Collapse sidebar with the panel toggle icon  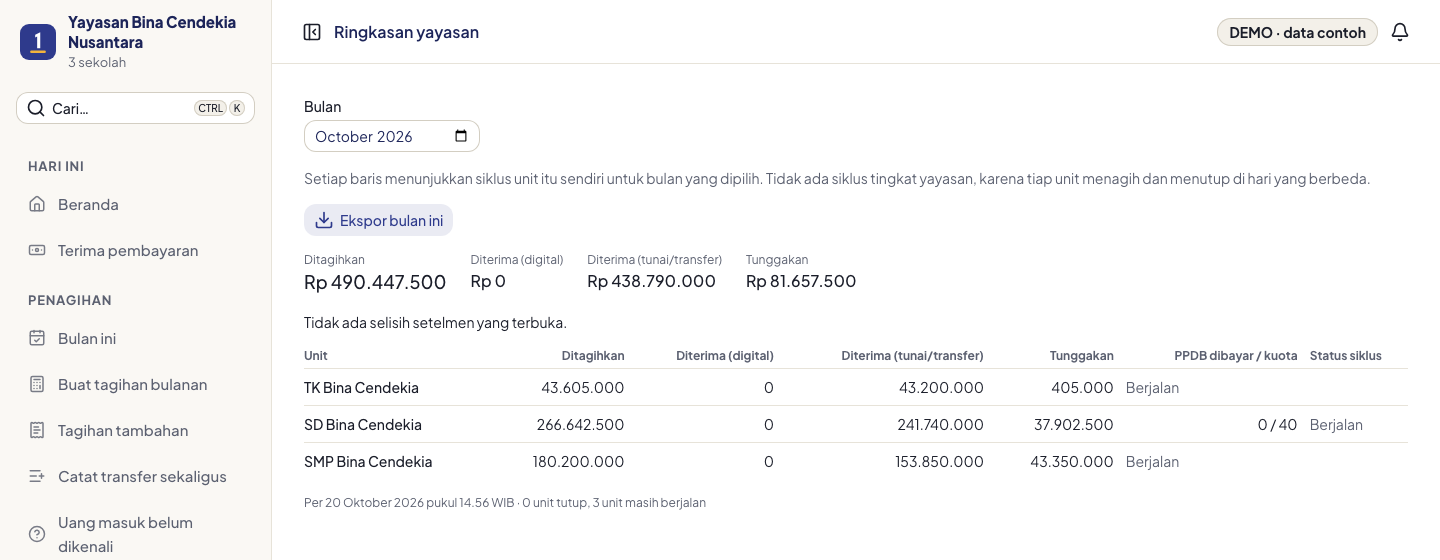pyautogui.click(x=312, y=32)
